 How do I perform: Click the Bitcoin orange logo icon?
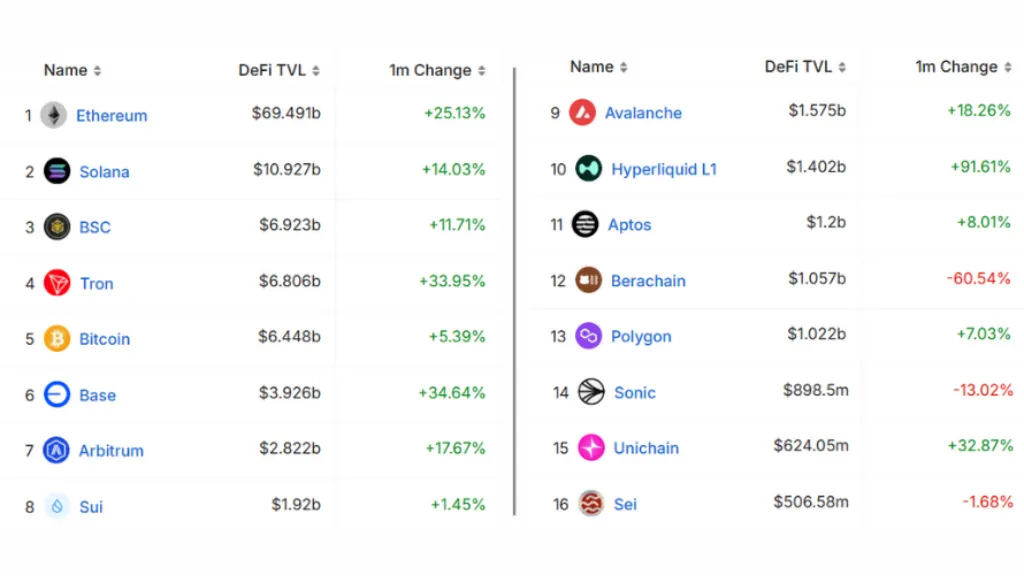pos(57,338)
